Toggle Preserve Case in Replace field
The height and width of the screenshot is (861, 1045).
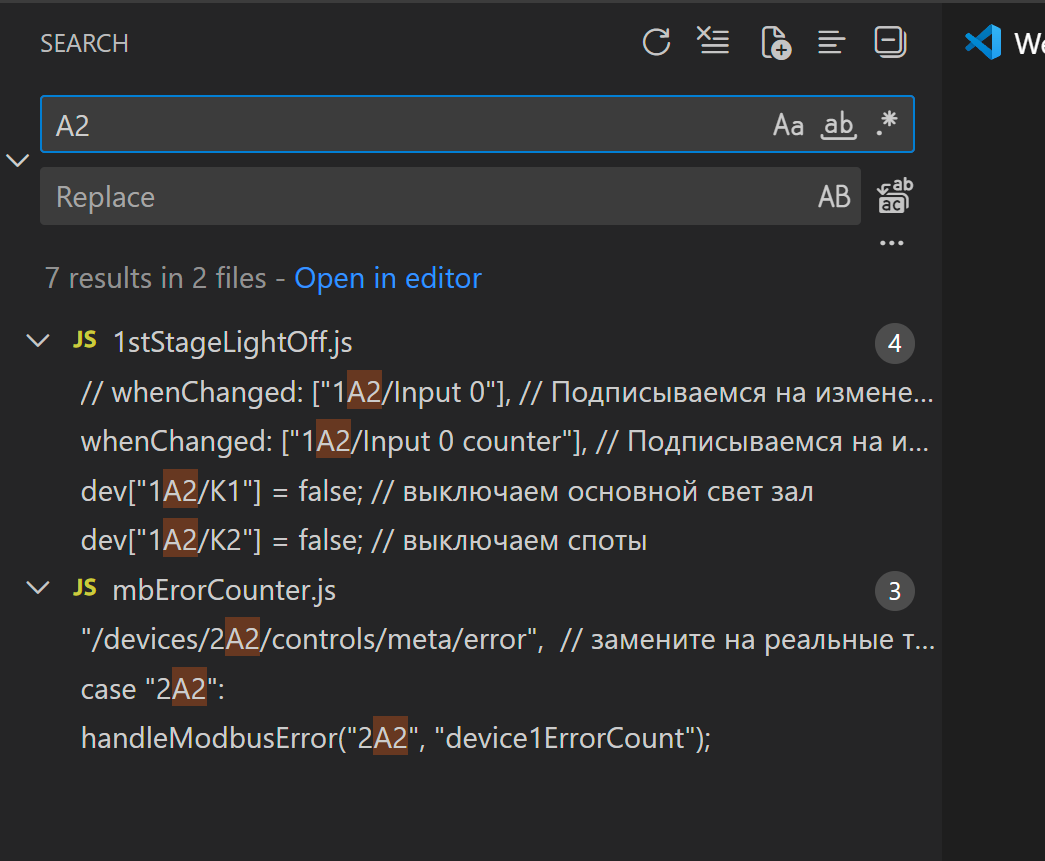point(834,197)
